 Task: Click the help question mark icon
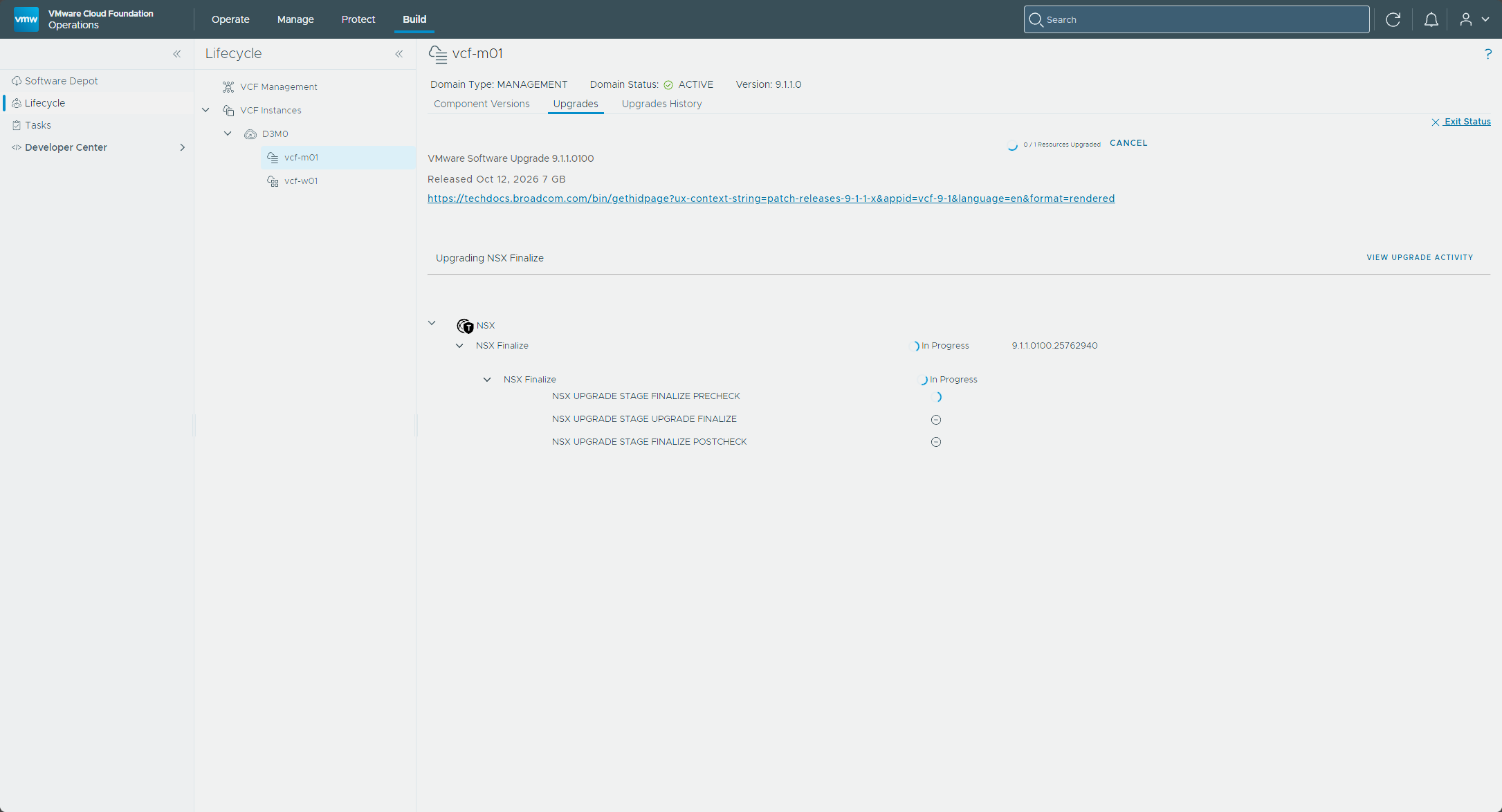tap(1487, 54)
